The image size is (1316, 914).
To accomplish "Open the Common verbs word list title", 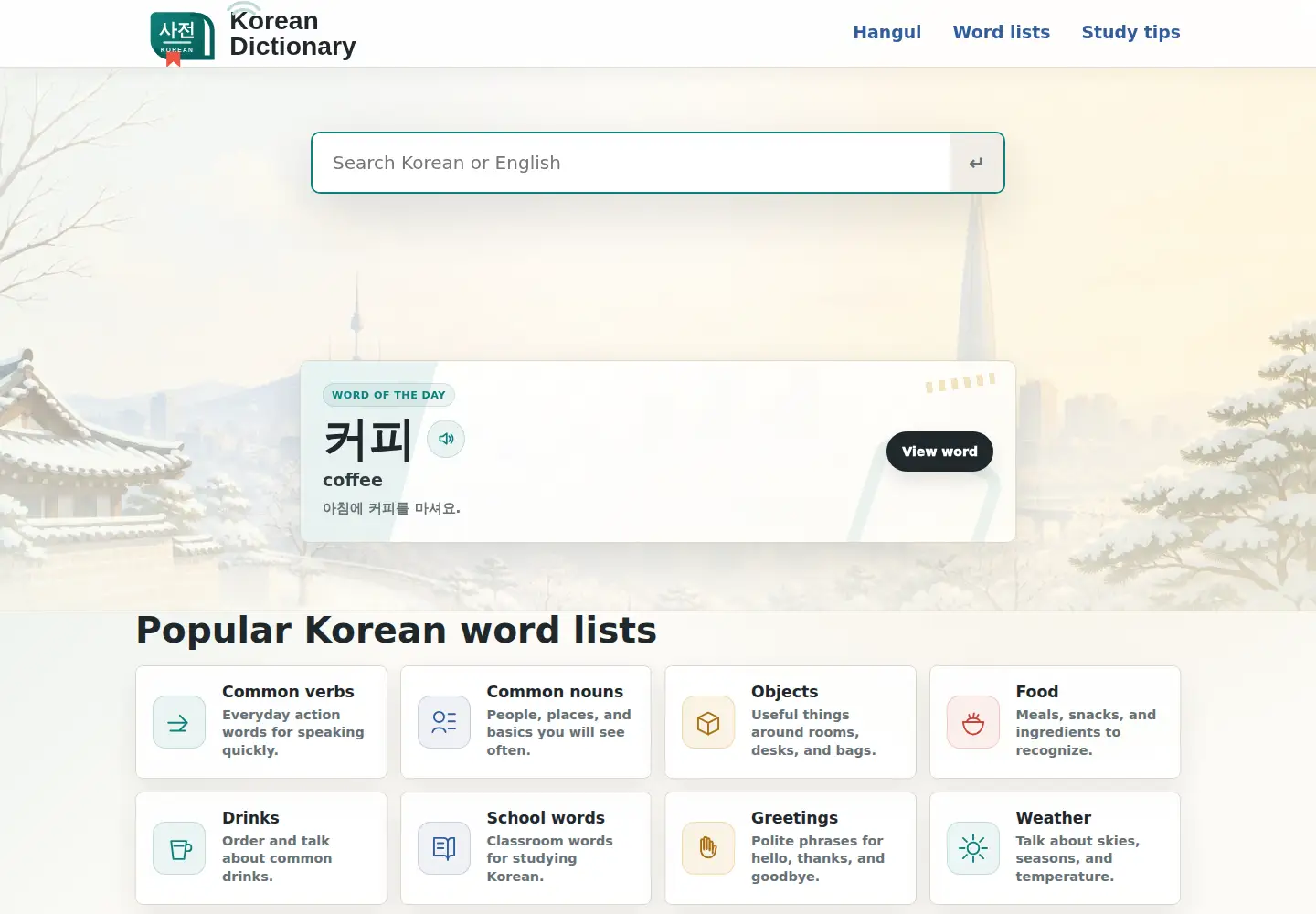I will pyautogui.click(x=288, y=692).
